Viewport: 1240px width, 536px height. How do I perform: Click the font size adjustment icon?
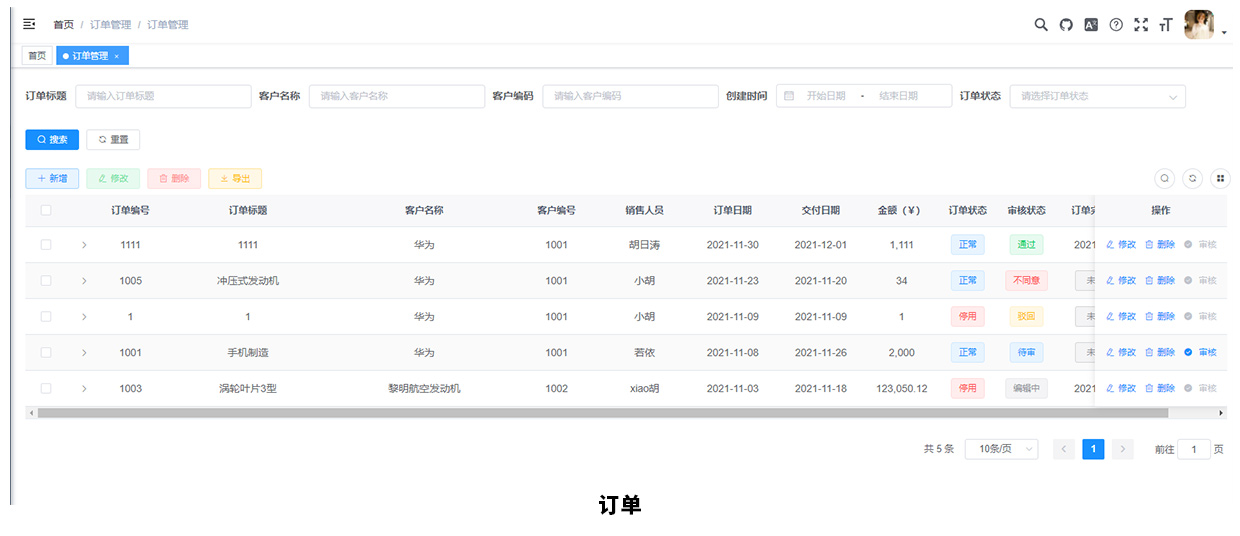pyautogui.click(x=1165, y=25)
